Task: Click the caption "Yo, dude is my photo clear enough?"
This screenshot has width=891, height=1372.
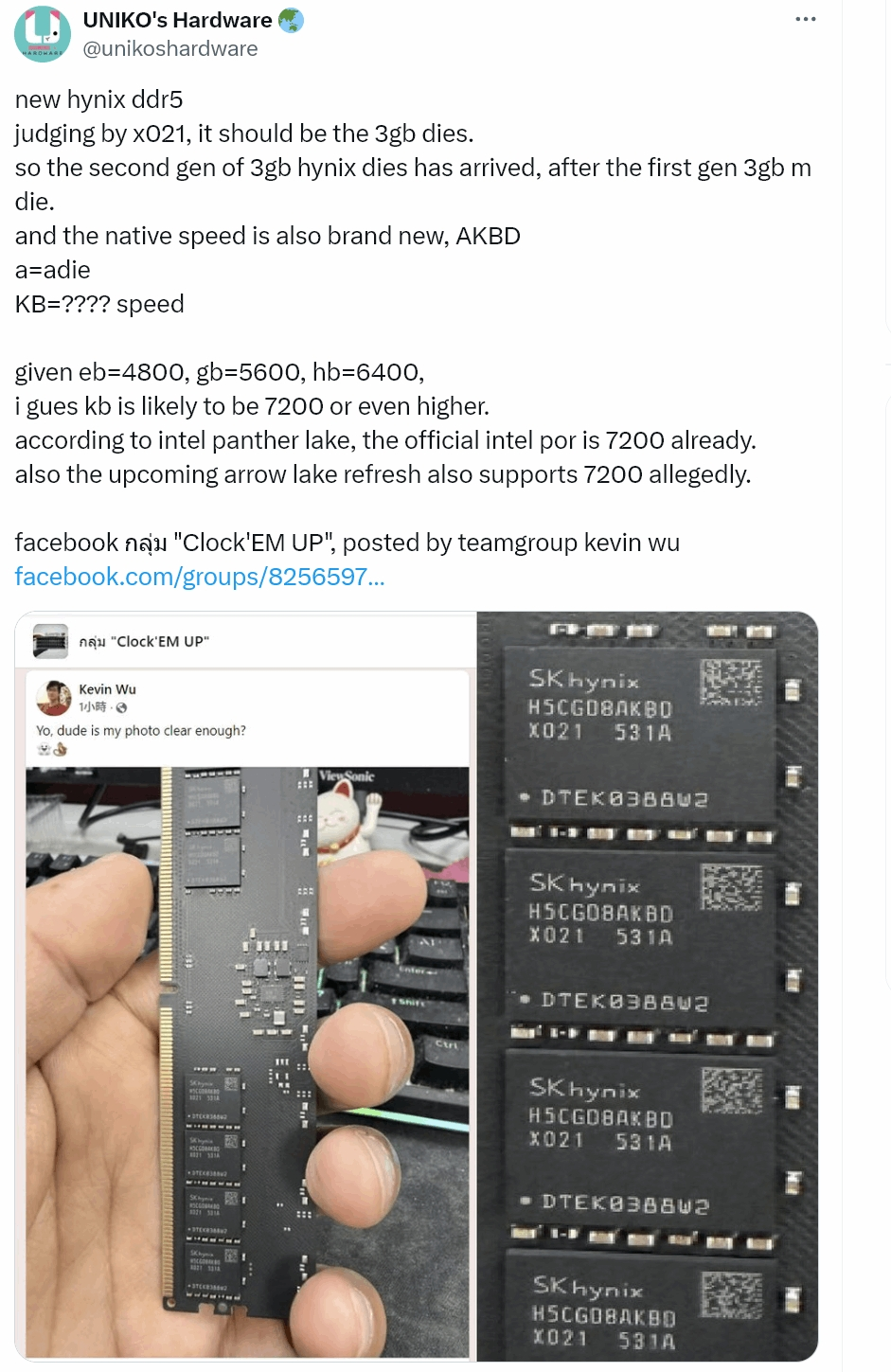Action: (141, 730)
